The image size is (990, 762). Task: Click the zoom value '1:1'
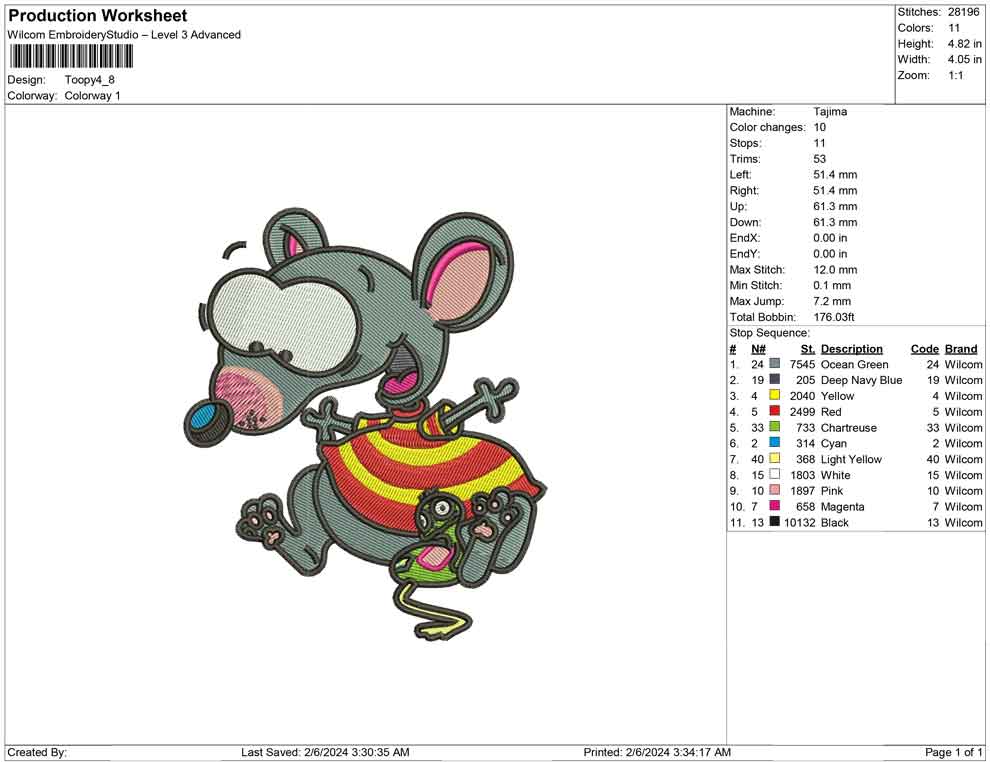956,75
